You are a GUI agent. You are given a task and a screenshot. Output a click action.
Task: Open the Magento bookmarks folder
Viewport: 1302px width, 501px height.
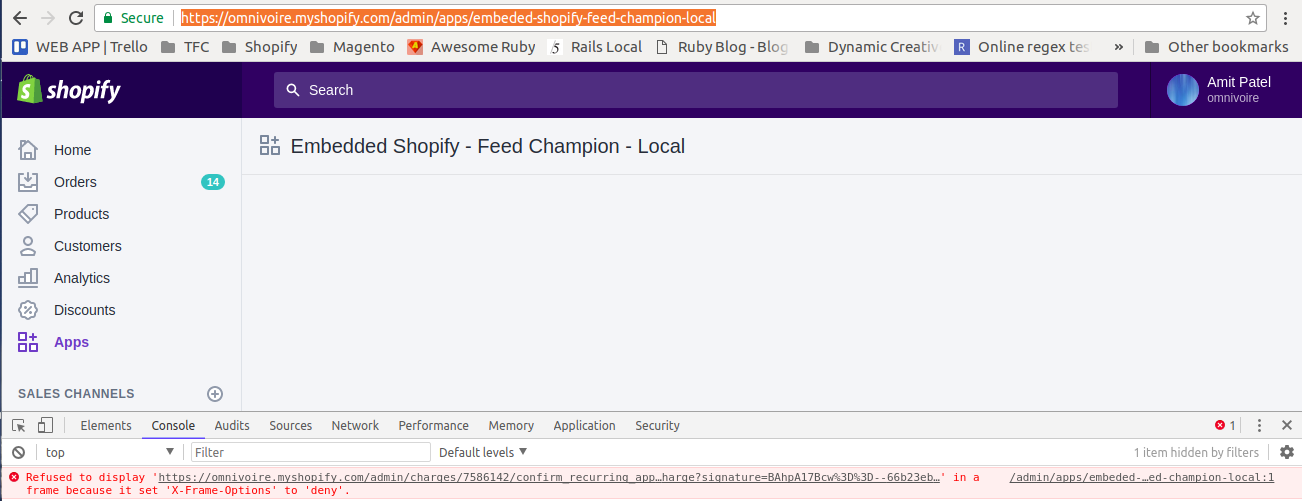coord(352,47)
